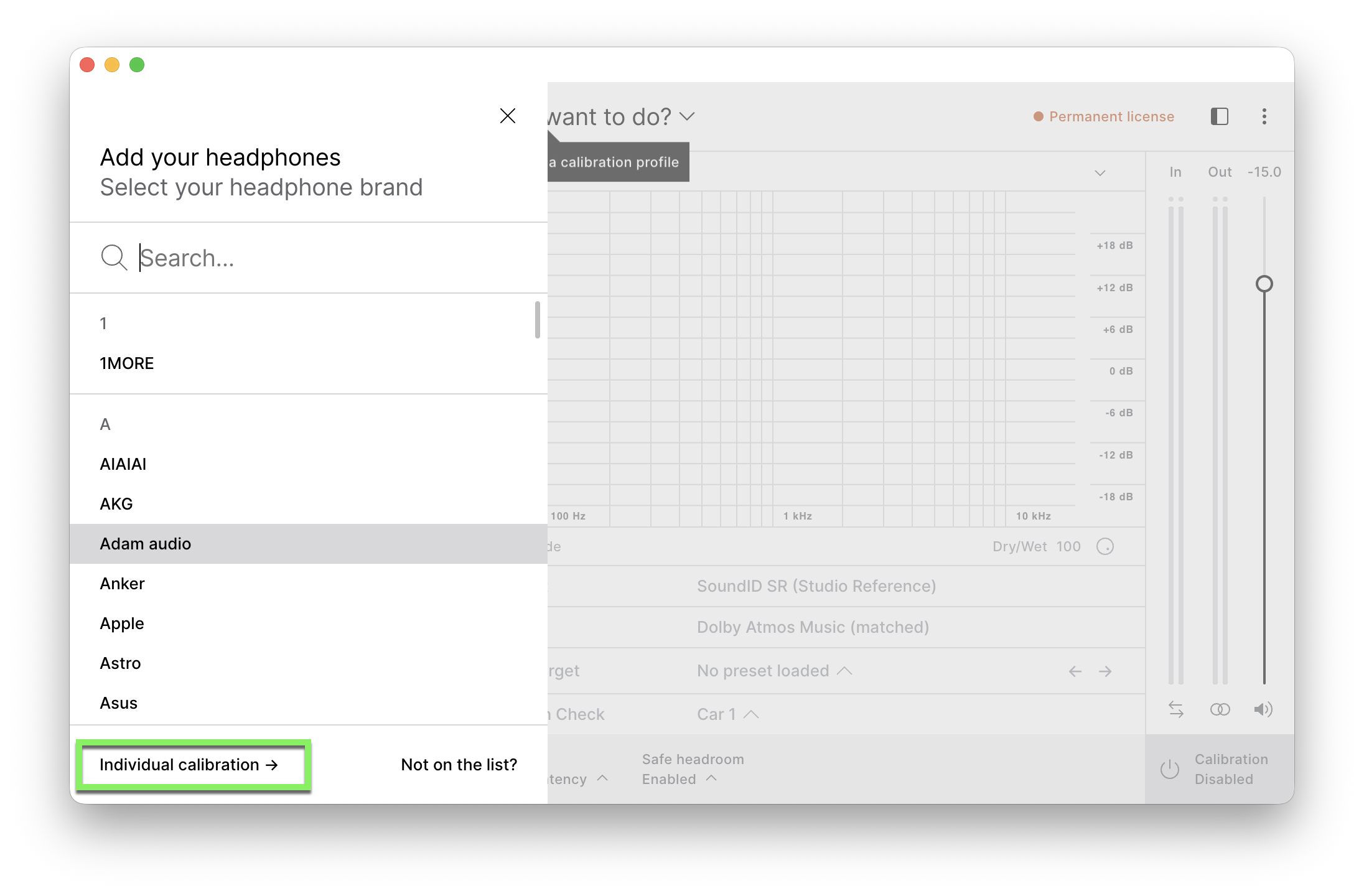This screenshot has height=896, width=1364.
Task: Open the three-dot more options menu
Action: (x=1264, y=116)
